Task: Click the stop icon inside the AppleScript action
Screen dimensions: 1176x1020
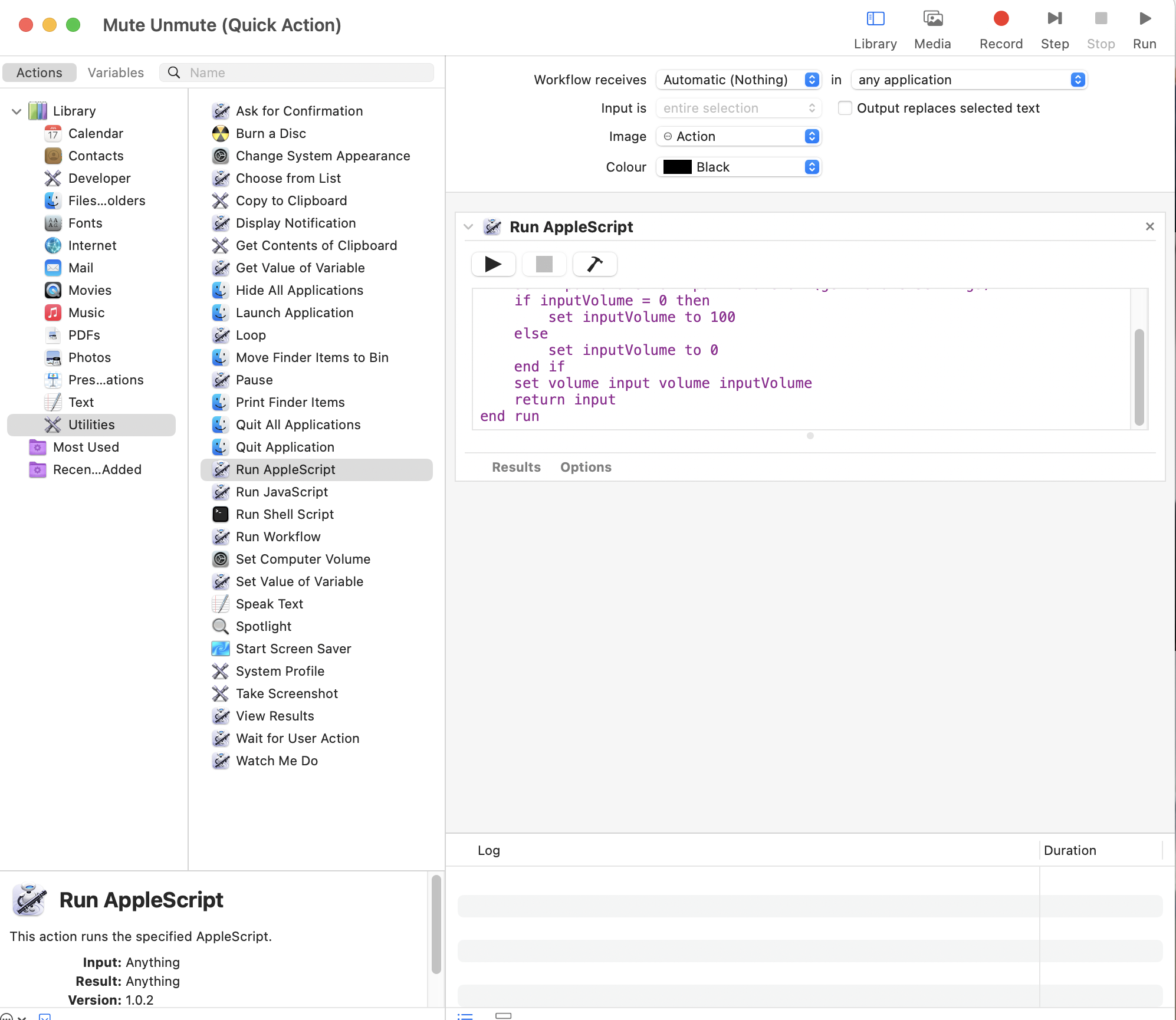Action: (544, 264)
